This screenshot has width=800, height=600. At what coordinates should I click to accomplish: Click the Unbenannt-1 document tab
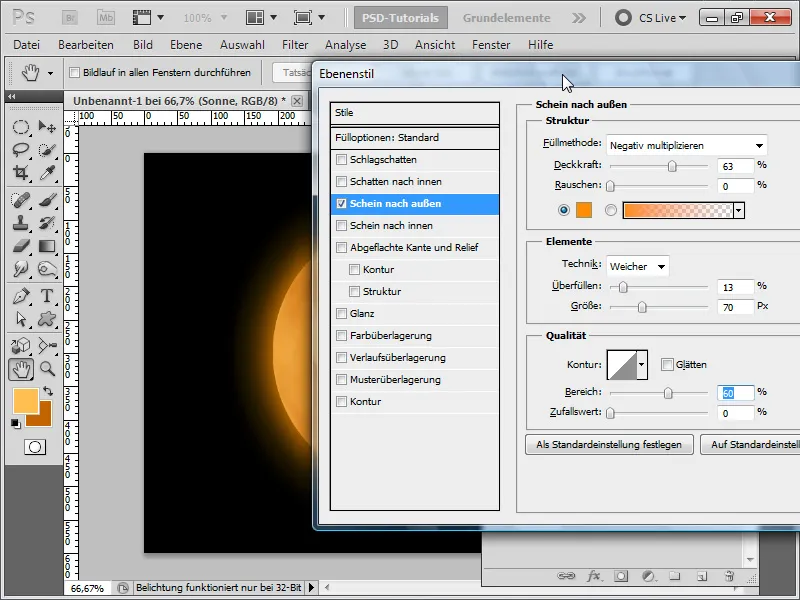click(x=179, y=101)
